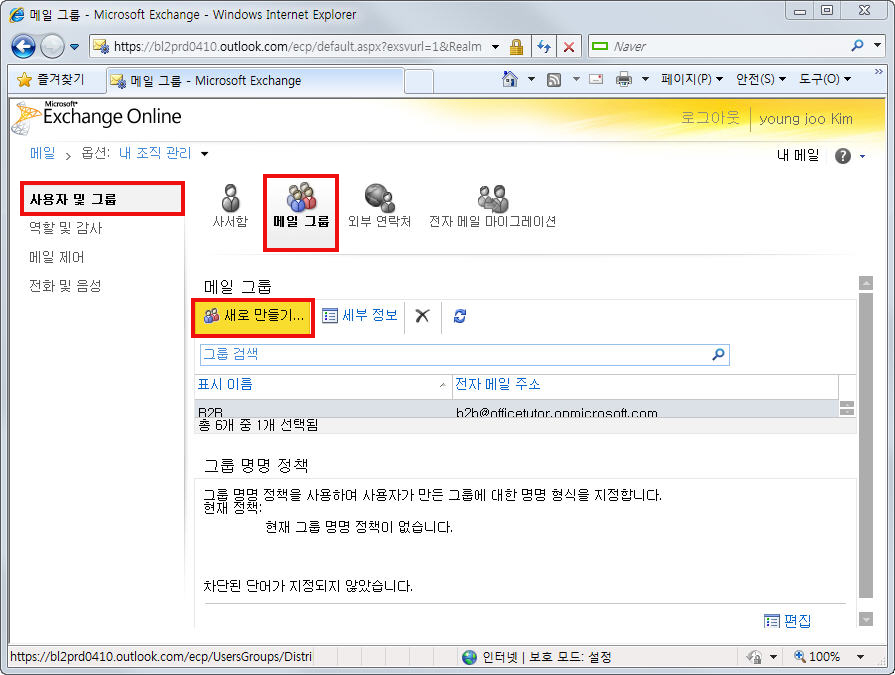
Task: Click the 총 6개 중 1개 선택됨 status text
Action: point(258,425)
